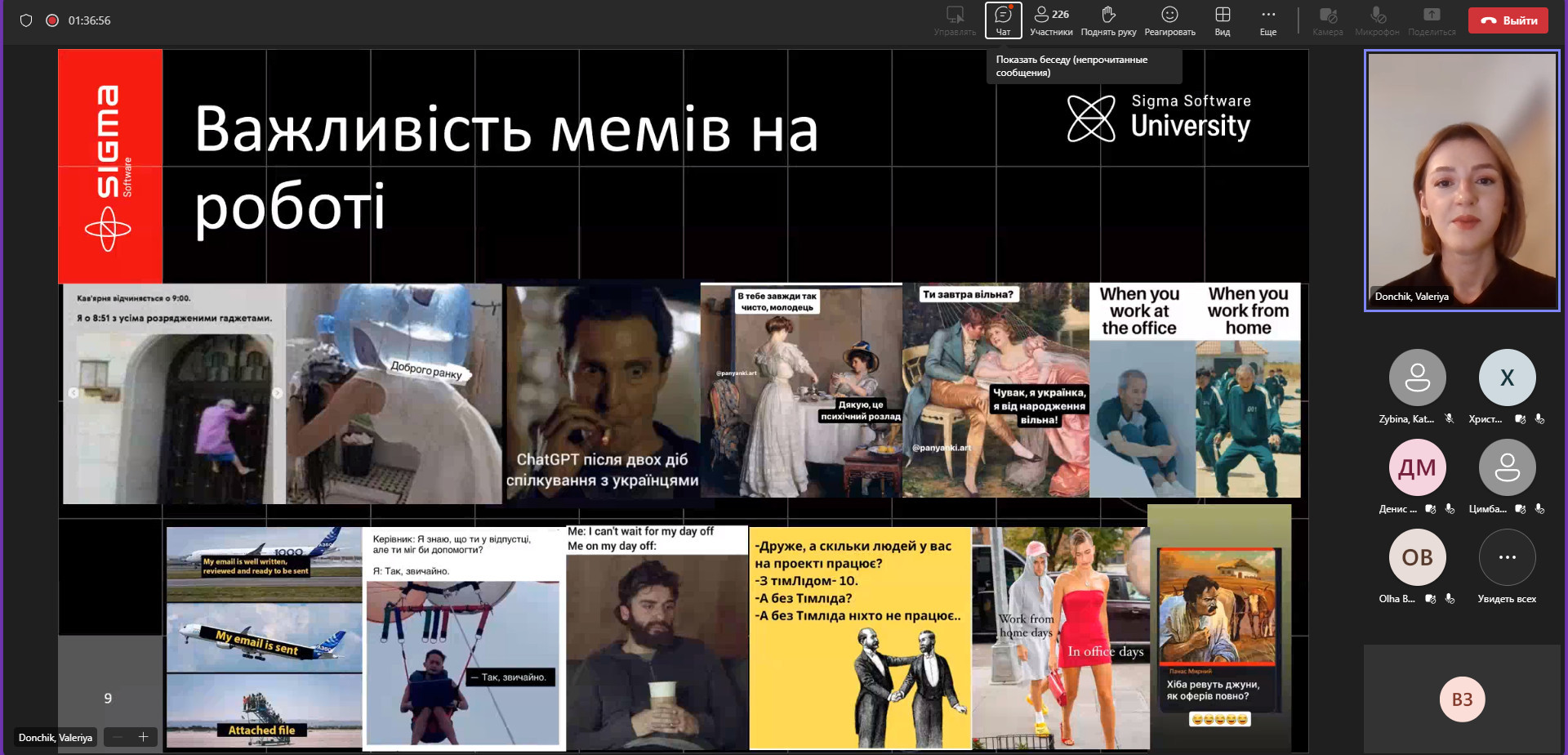Click camera-off icon next to Цимба...

click(1520, 509)
